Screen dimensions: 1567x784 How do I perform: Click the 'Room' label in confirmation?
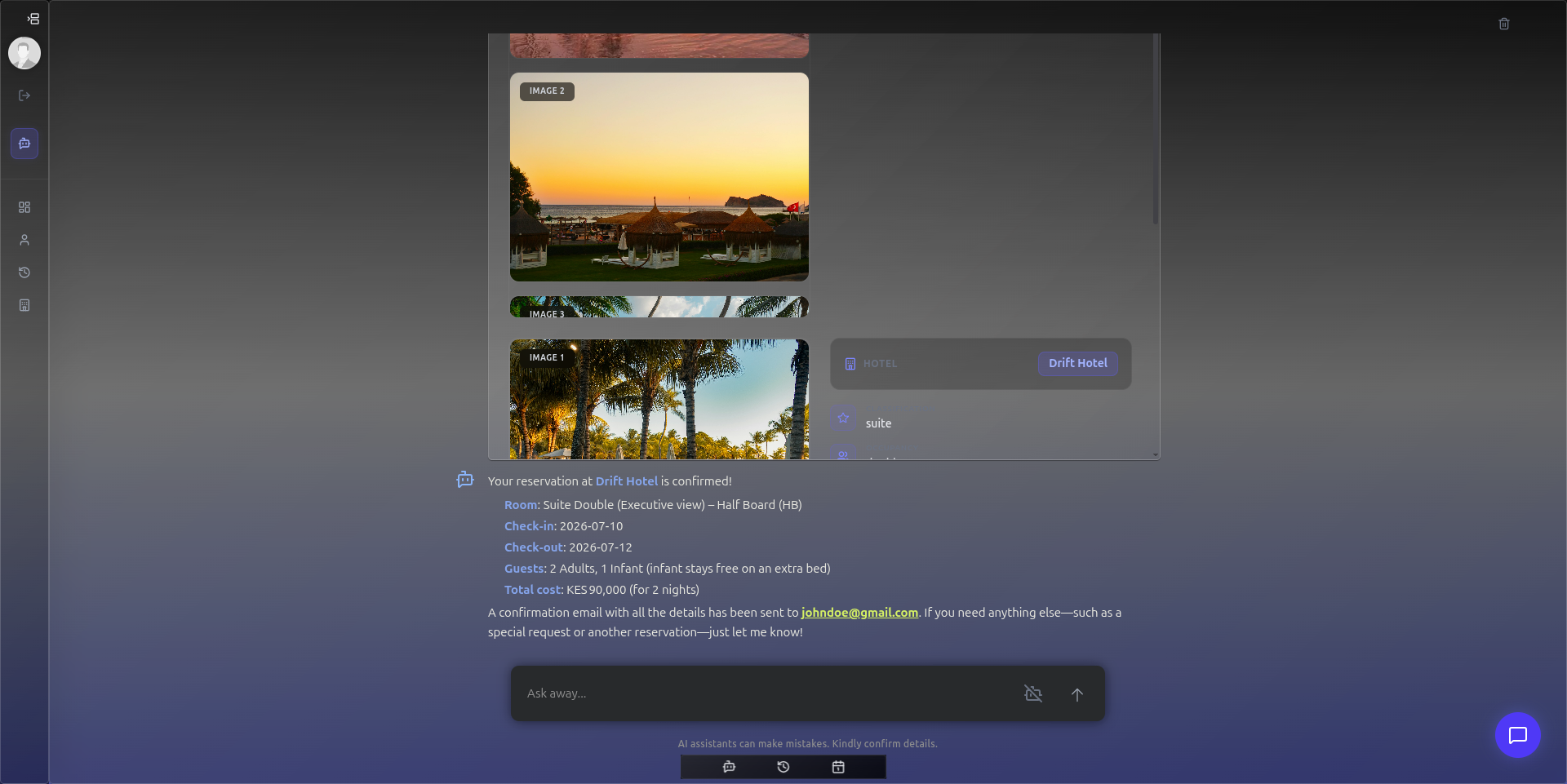pos(521,505)
